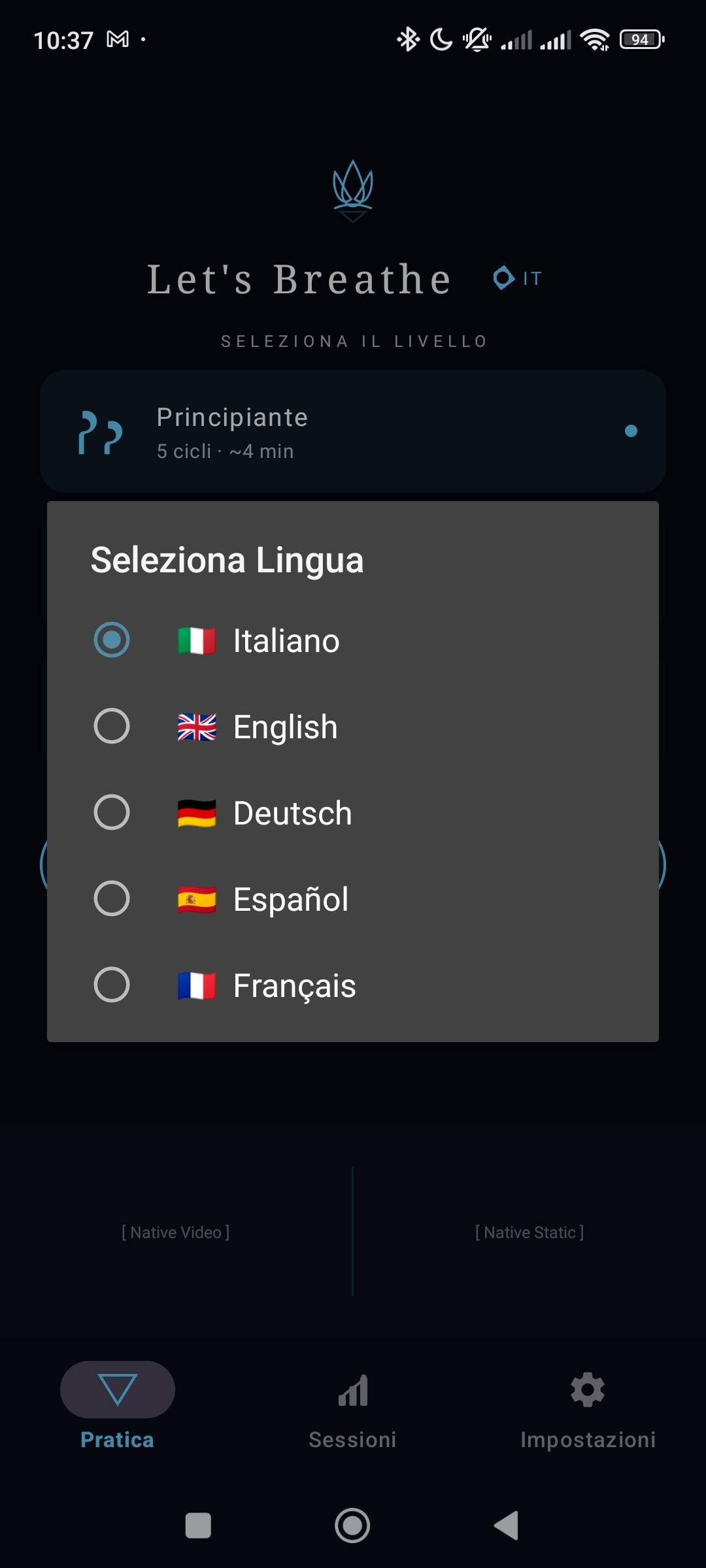This screenshot has width=706, height=1568.
Task: Tap the lotus logo icon
Action: (x=353, y=191)
